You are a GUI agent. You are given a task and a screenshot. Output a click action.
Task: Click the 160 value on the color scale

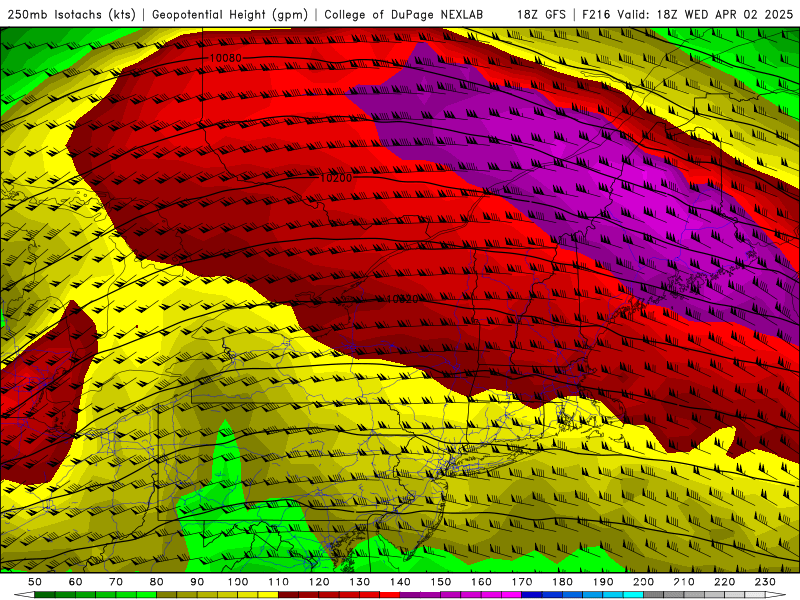[x=481, y=582]
